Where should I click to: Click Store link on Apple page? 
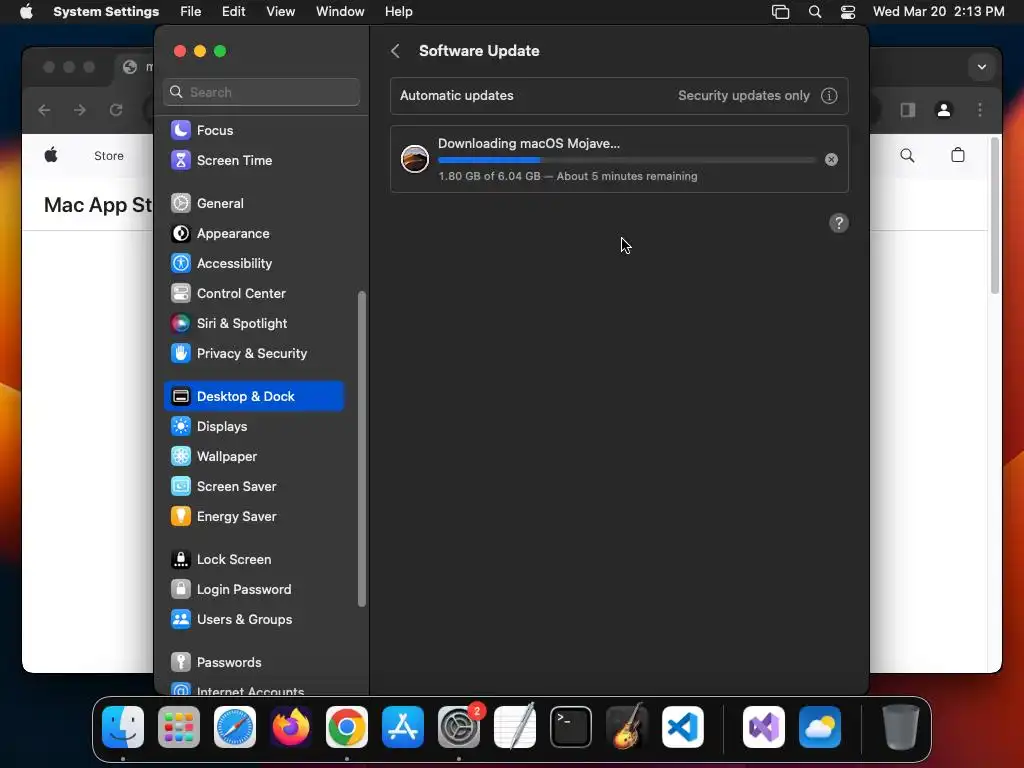pos(108,155)
